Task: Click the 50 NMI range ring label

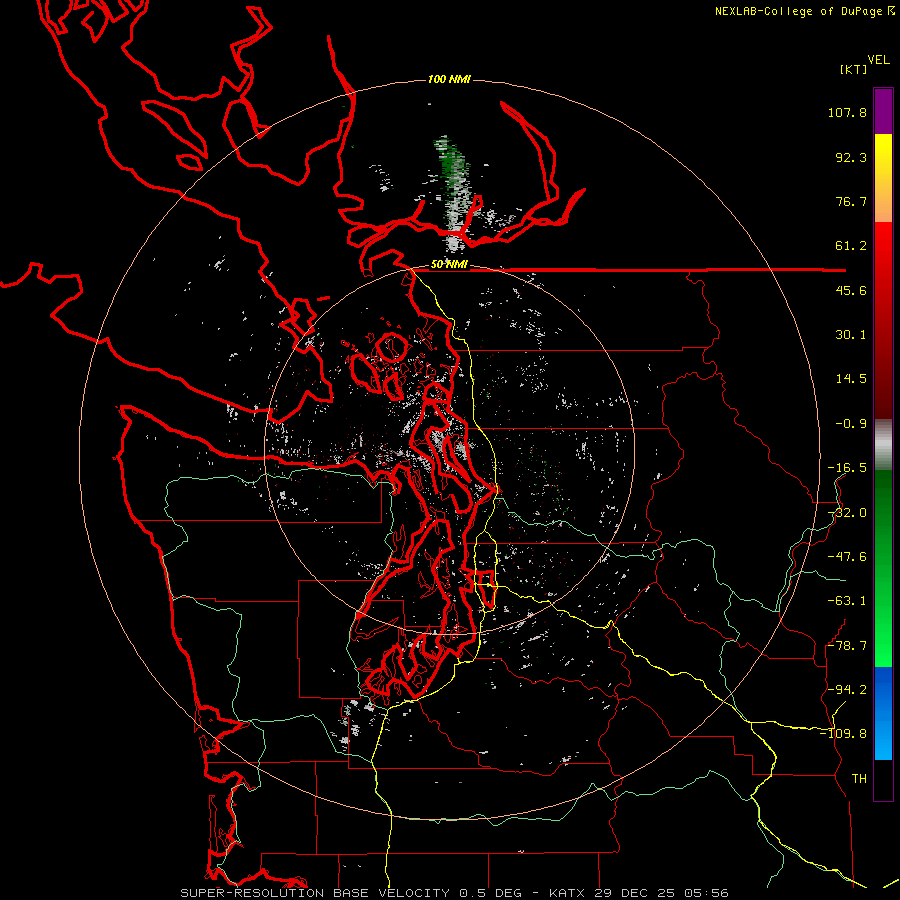Action: pos(449,265)
